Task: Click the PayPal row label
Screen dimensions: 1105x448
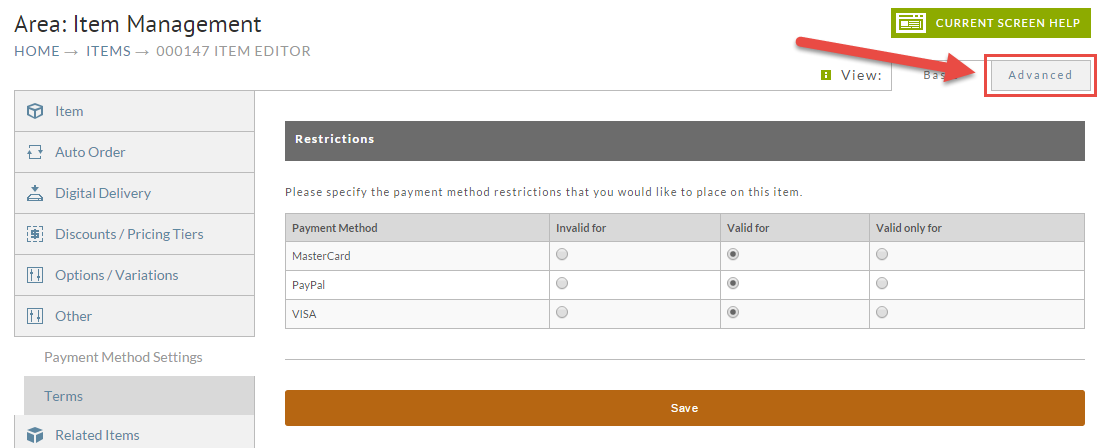Action: click(307, 285)
